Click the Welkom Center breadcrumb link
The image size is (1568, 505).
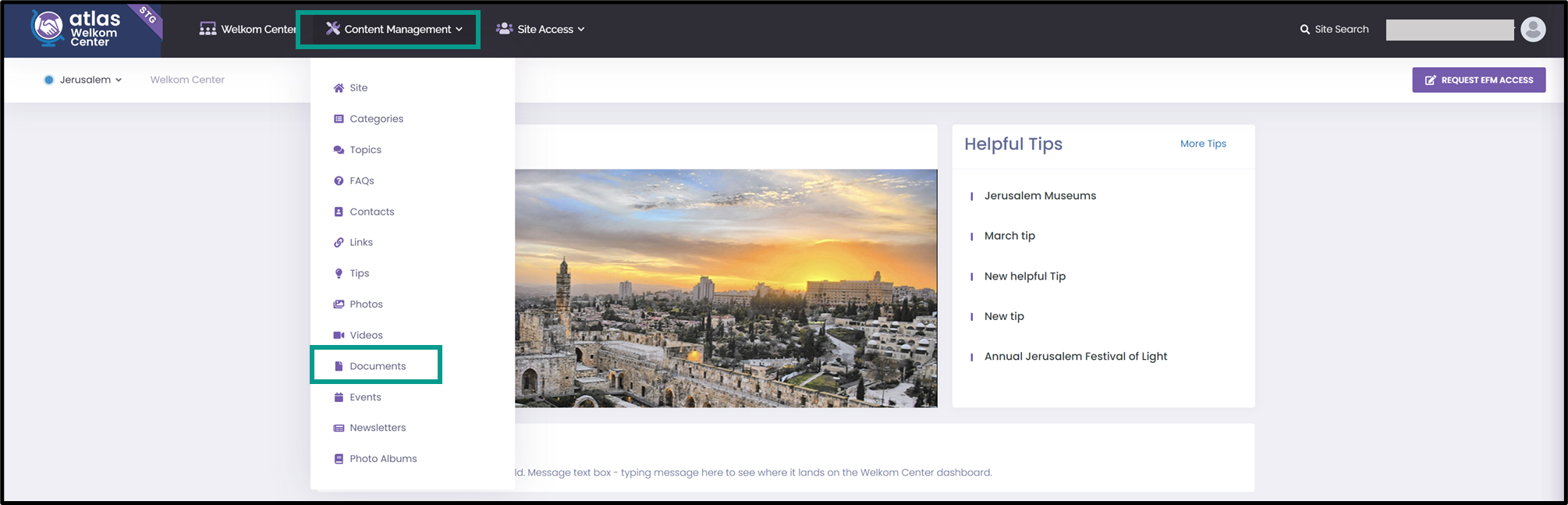click(x=187, y=80)
